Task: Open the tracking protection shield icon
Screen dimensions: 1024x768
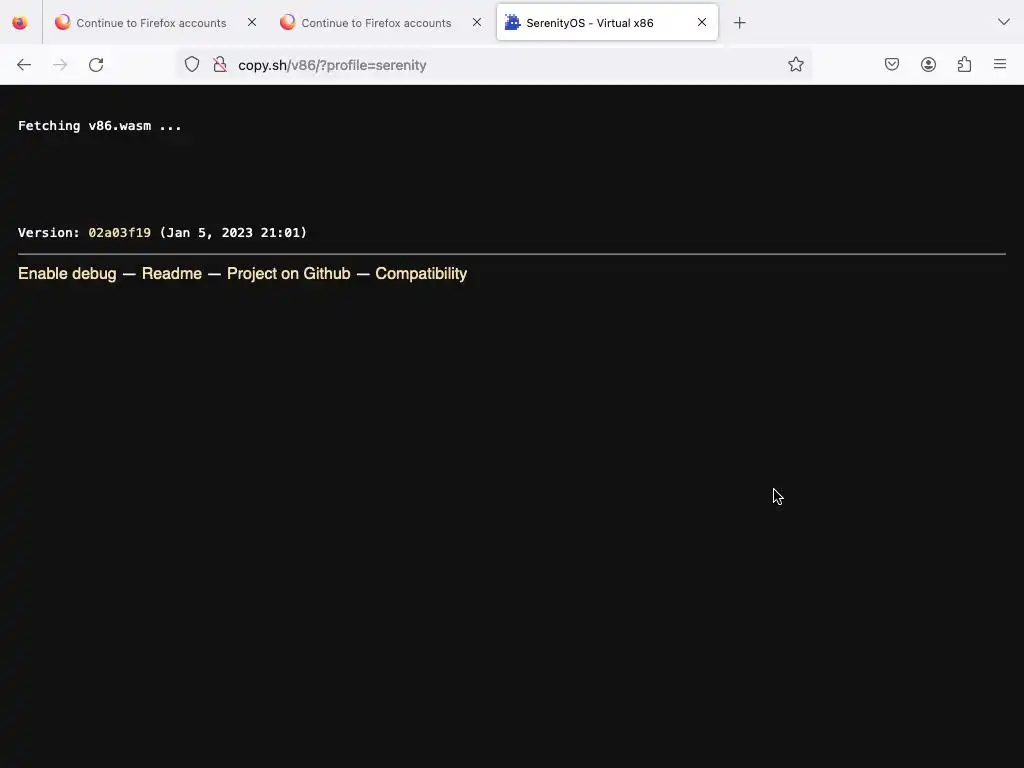Action: pos(192,65)
